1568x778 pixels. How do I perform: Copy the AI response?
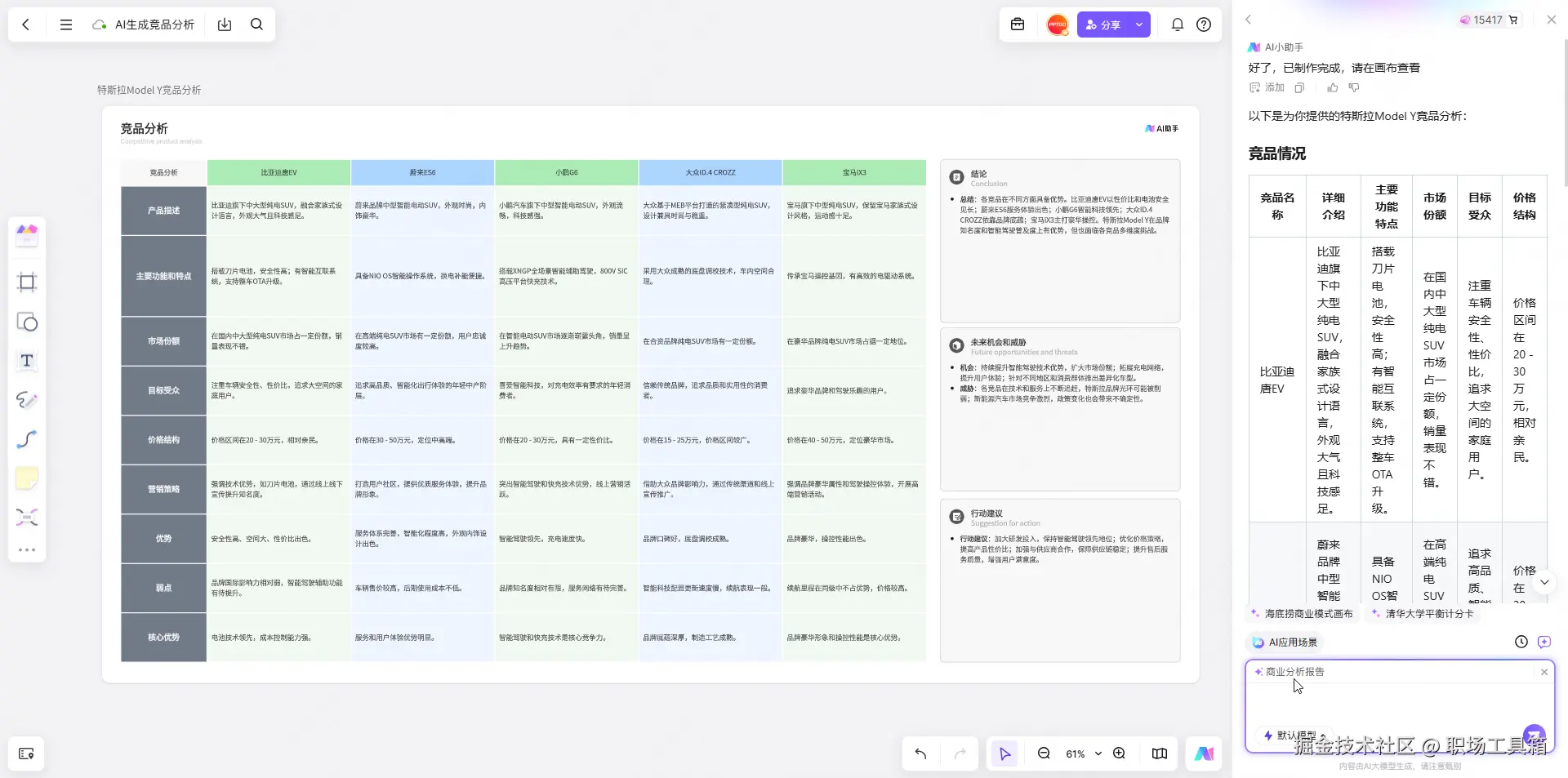[x=1299, y=87]
